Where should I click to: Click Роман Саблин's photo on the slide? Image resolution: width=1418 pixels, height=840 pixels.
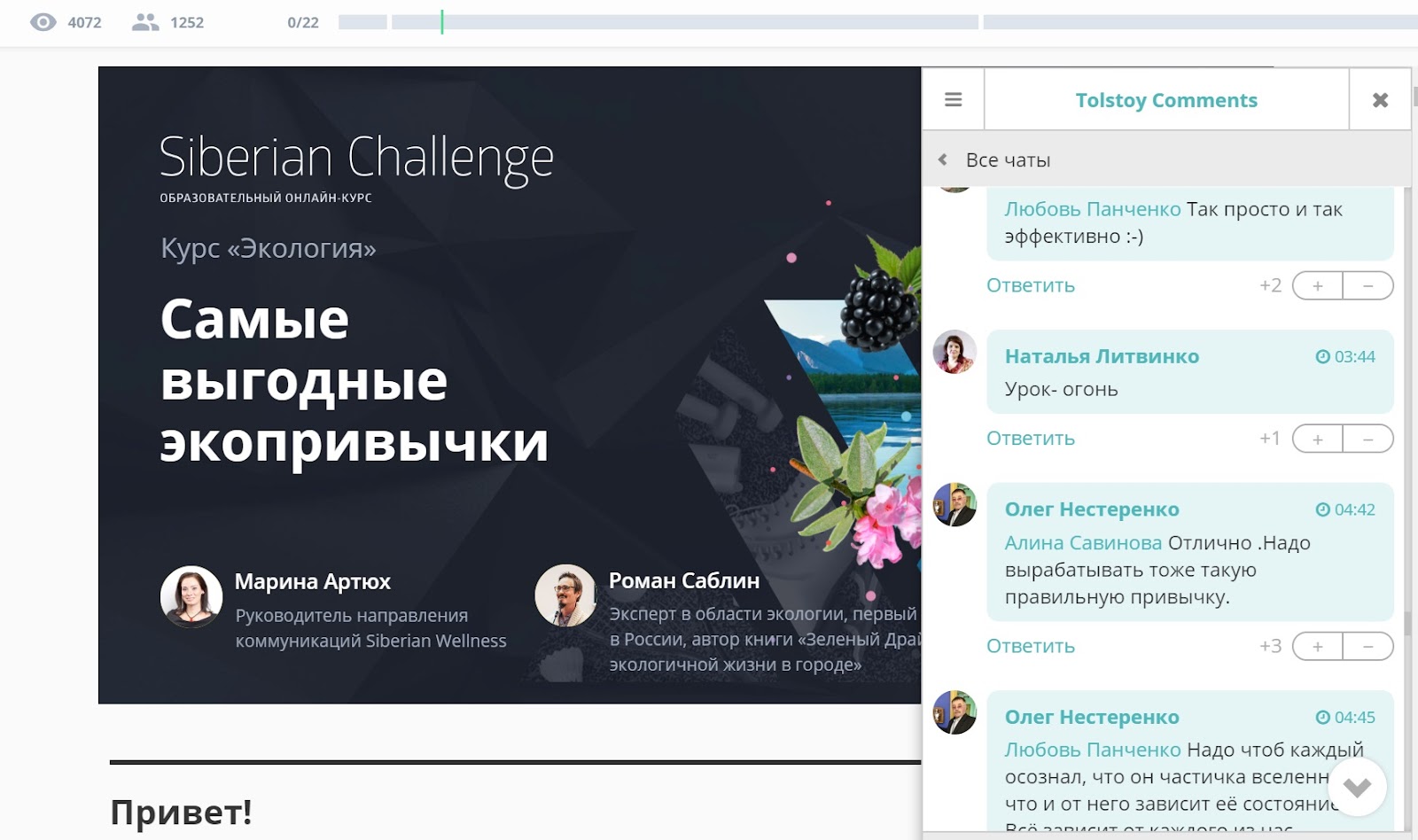[x=565, y=595]
